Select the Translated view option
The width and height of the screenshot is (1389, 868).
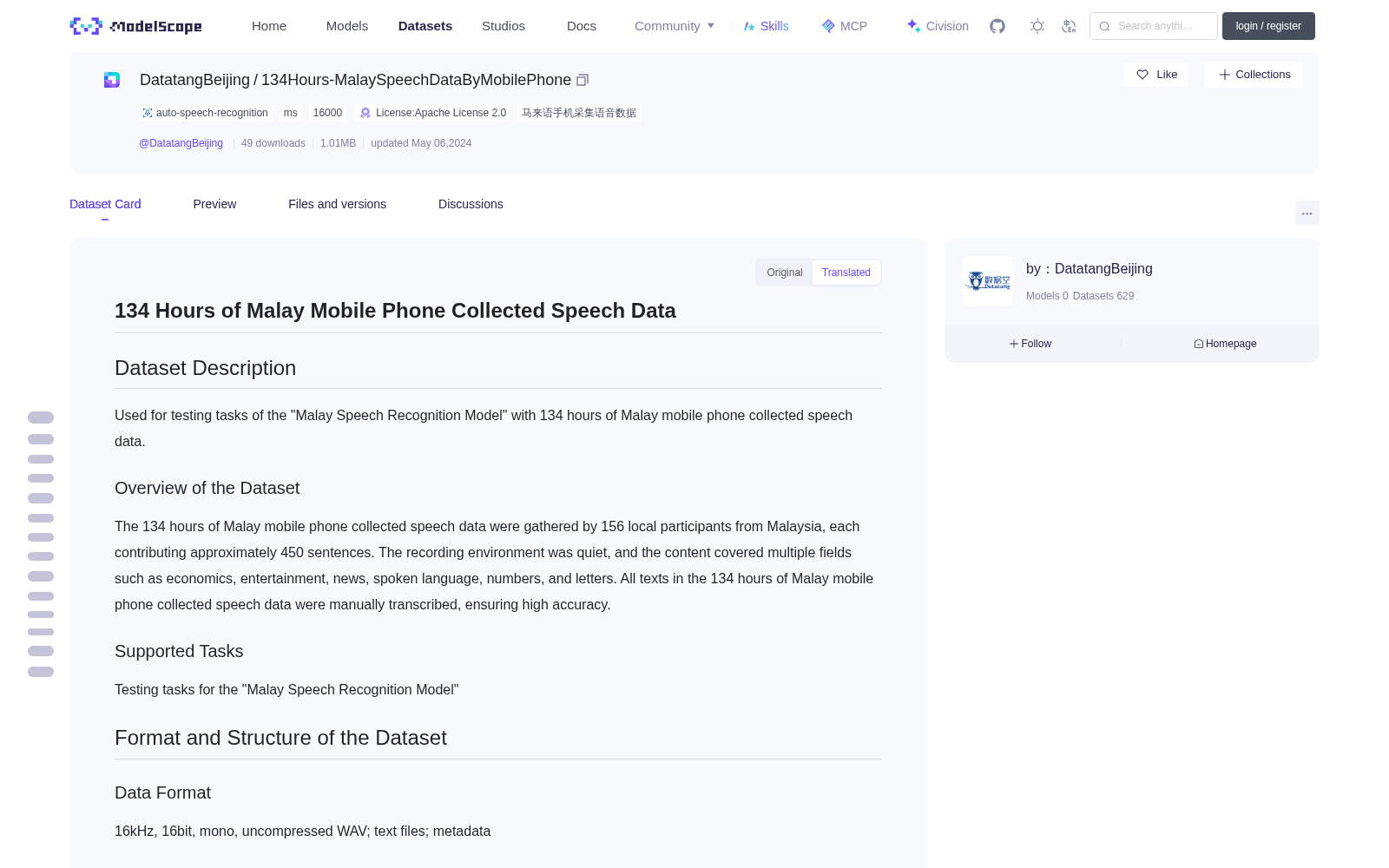tap(846, 273)
